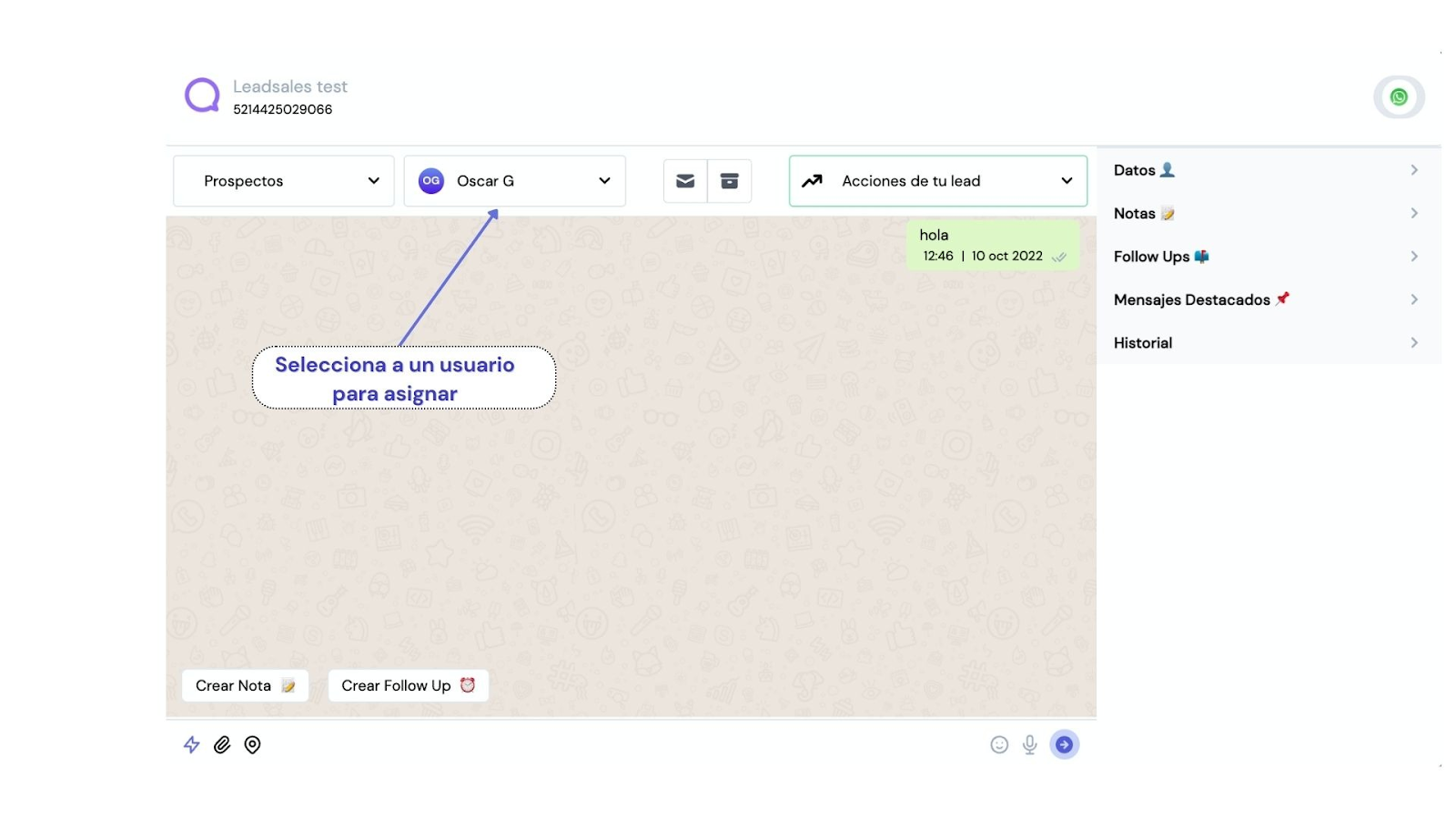Click the location pin icon
Viewport: 1456px width, 819px height.
[x=253, y=744]
